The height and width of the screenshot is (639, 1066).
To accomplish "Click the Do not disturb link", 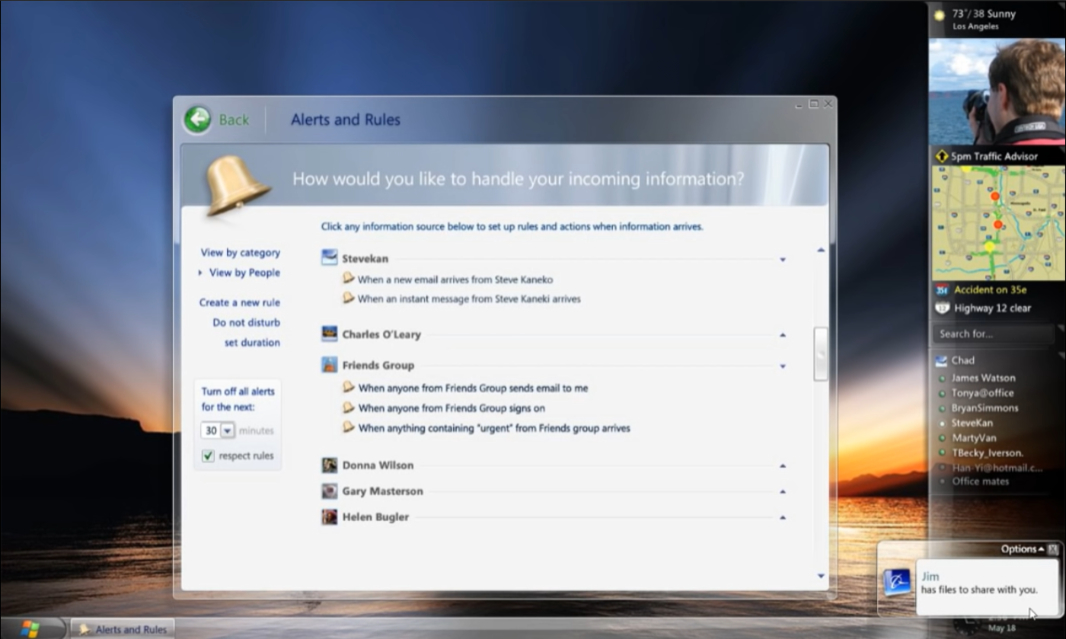I will coord(246,323).
